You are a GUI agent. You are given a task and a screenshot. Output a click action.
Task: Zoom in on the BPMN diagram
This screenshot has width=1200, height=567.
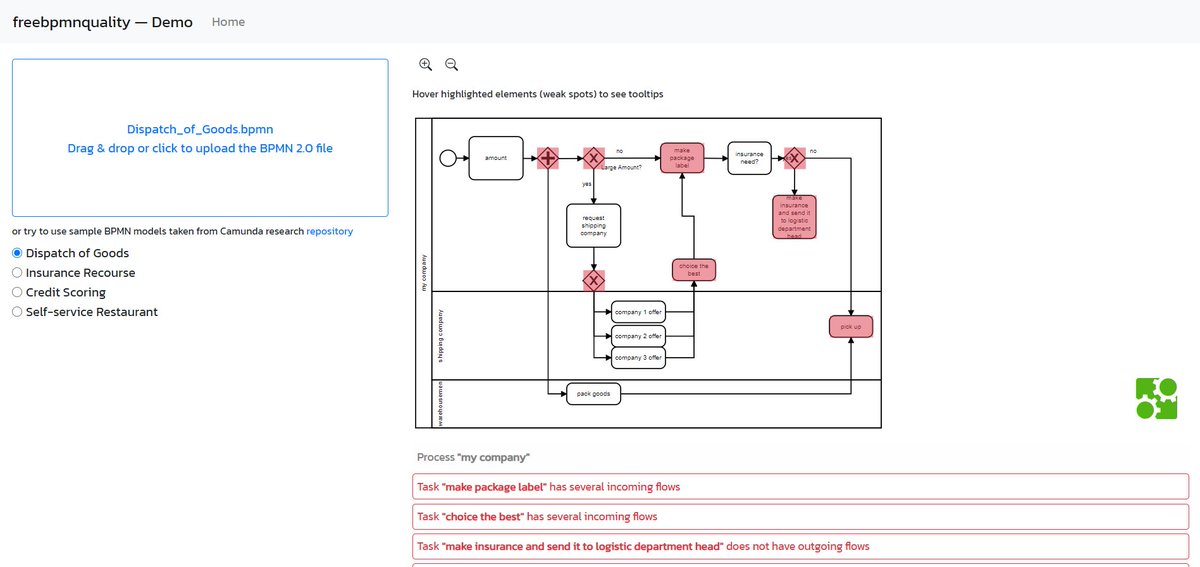(425, 64)
